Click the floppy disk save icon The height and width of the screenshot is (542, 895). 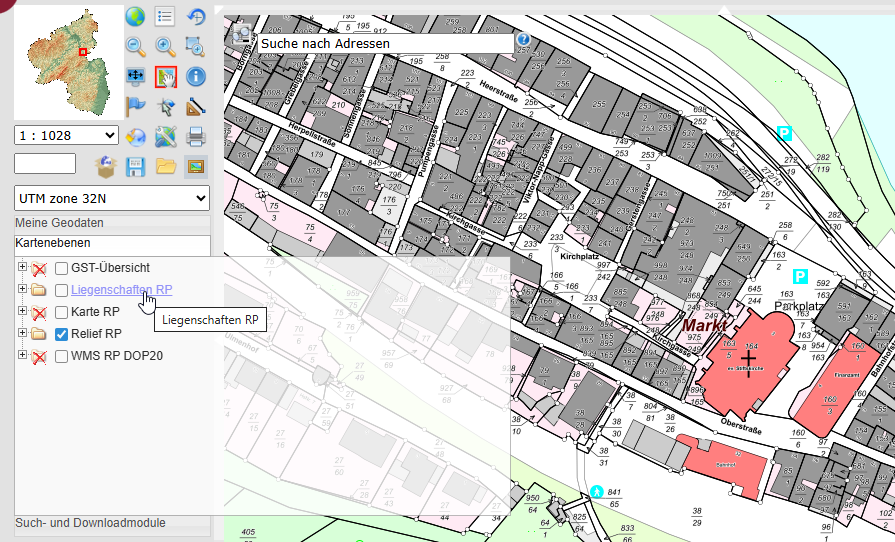click(x=136, y=166)
